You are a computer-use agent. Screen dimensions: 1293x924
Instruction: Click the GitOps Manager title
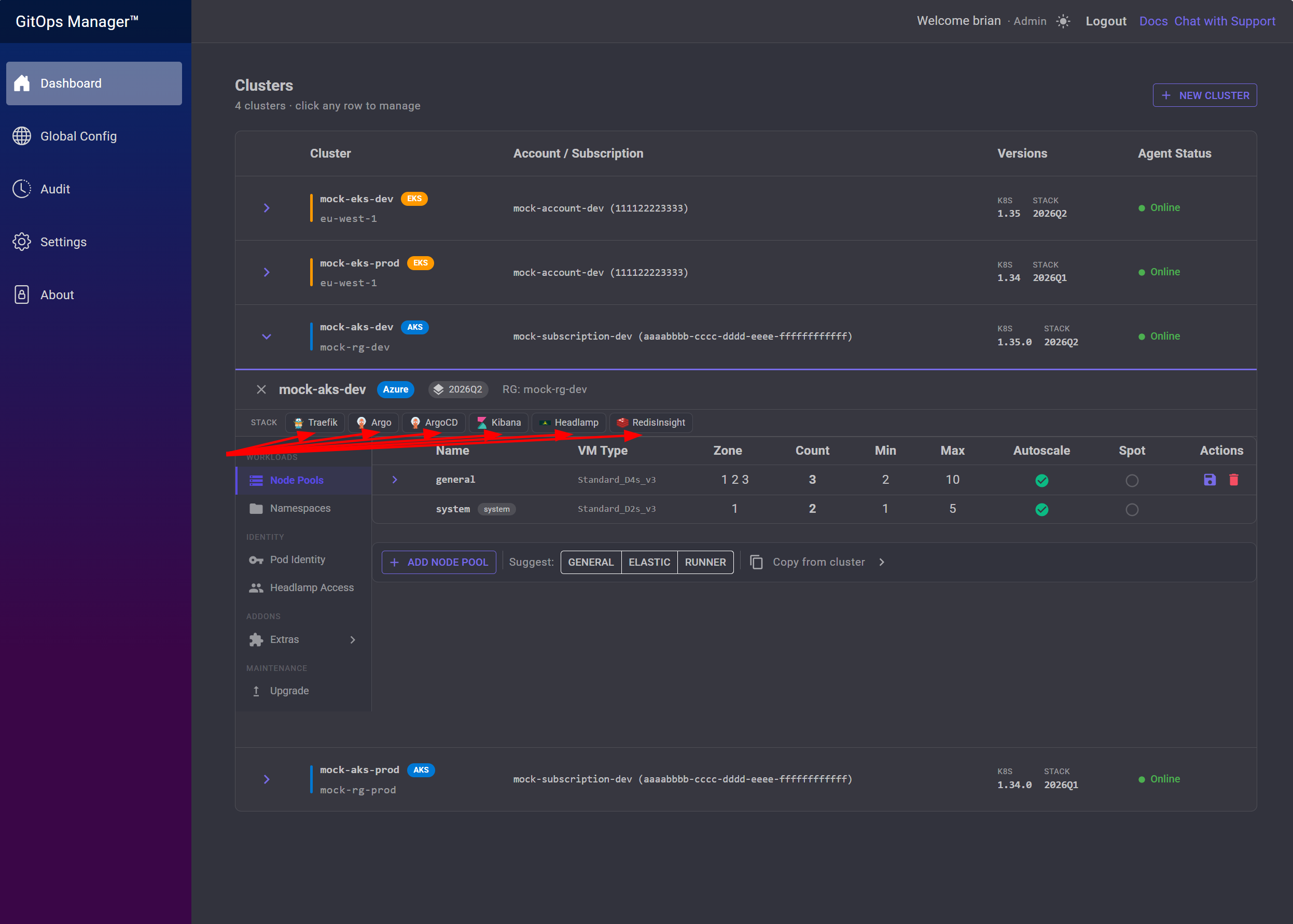coord(77,21)
